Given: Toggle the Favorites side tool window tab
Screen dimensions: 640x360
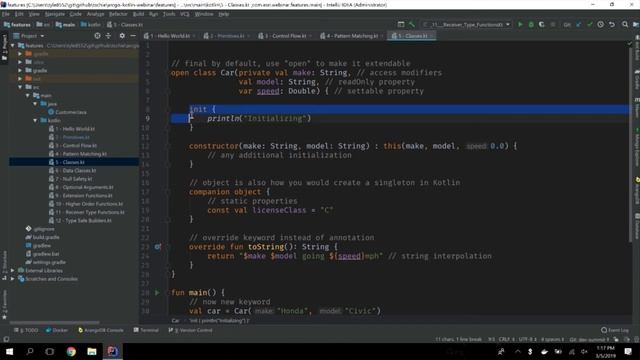Looking at the screenshot, I should 4,305.
